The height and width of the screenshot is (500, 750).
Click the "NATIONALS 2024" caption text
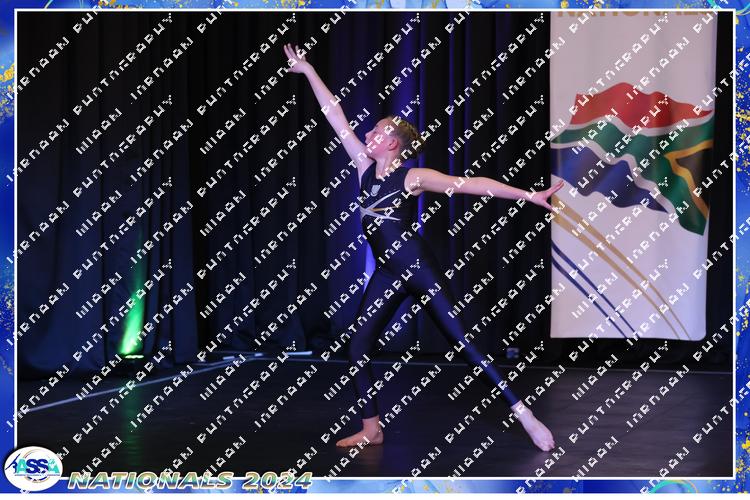tap(190, 480)
